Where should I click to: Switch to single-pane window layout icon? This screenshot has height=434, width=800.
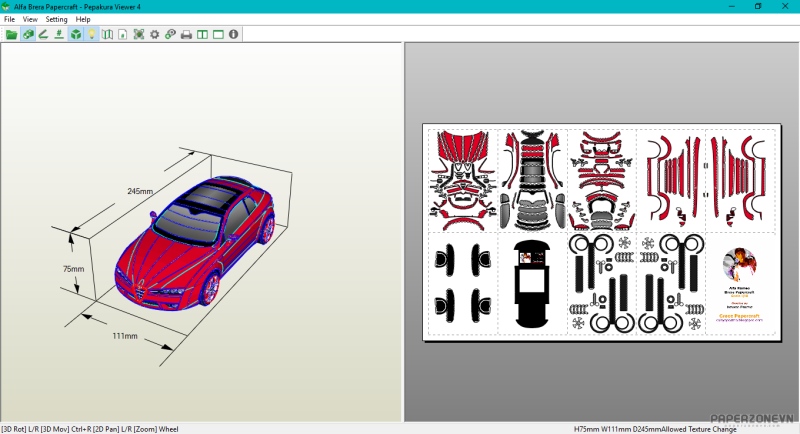[x=218, y=34]
